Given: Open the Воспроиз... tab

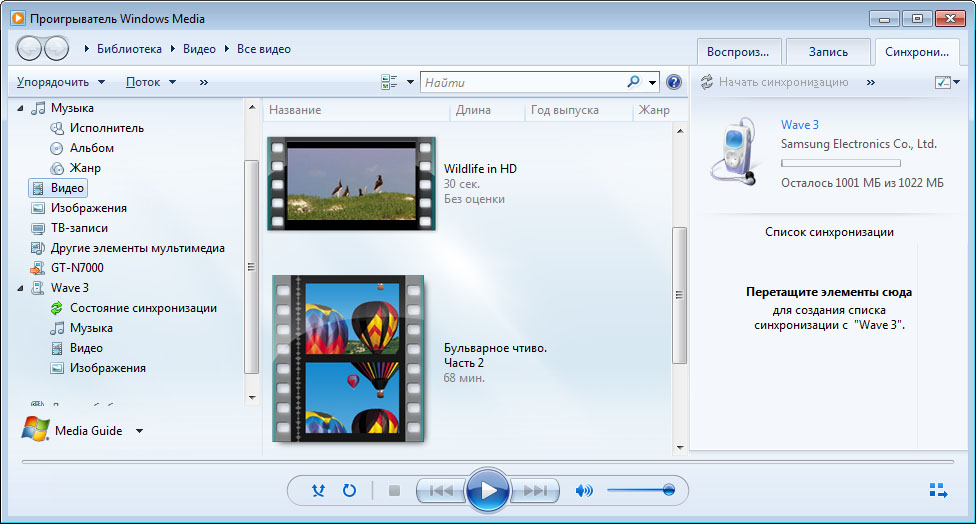Looking at the screenshot, I should pyautogui.click(x=738, y=52).
